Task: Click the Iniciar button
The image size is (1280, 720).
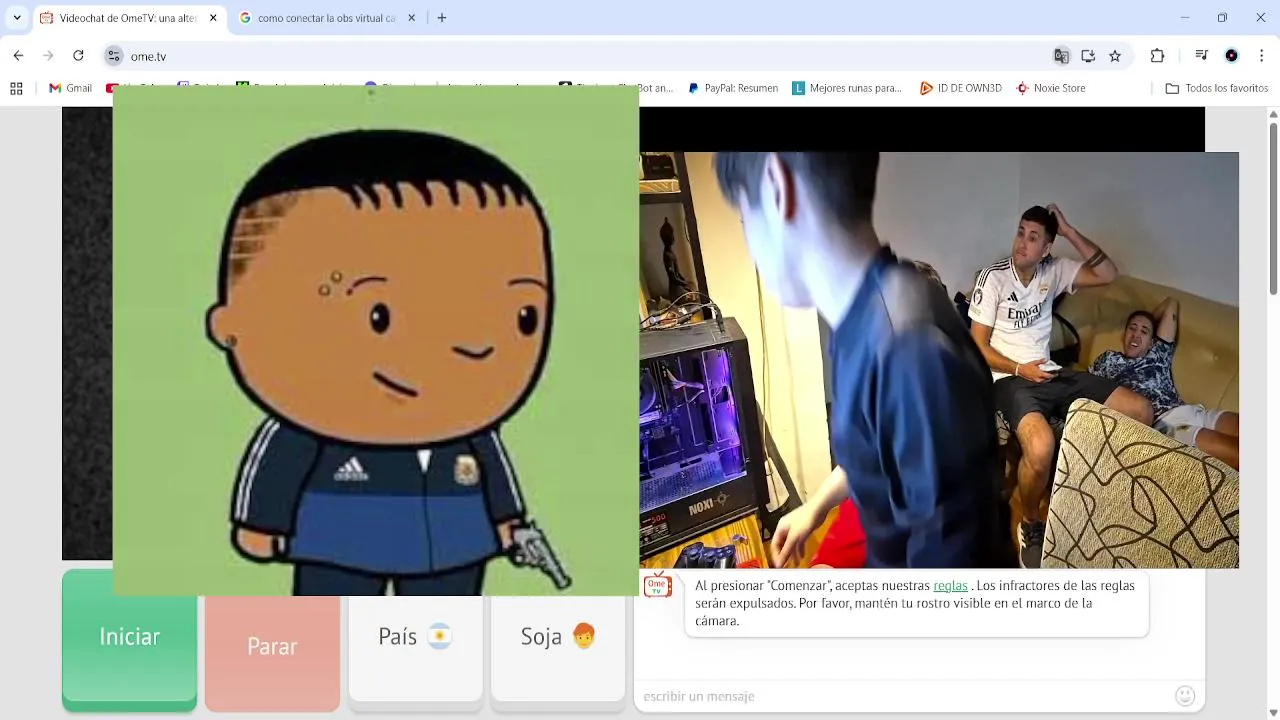Action: [x=129, y=640]
